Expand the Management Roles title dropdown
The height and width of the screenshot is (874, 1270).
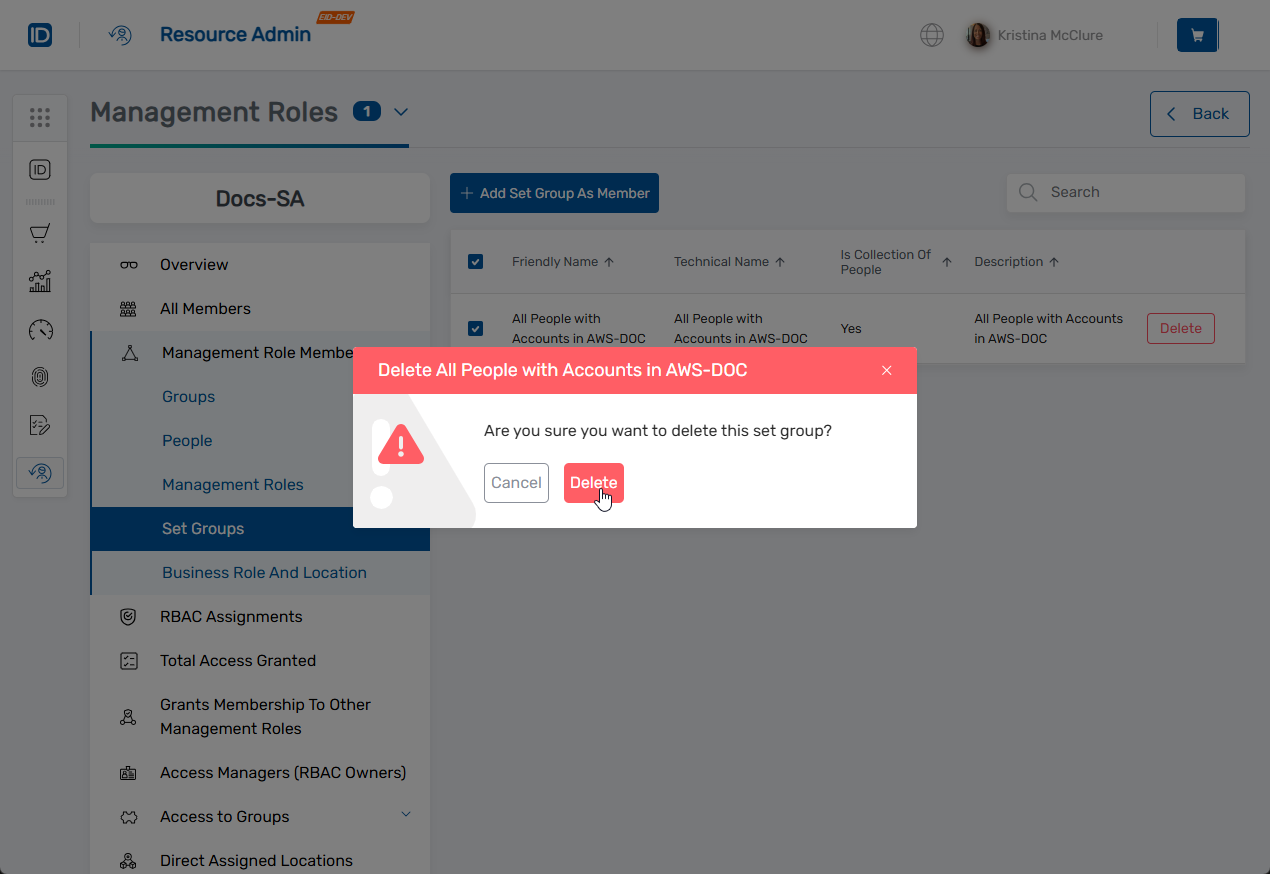400,113
